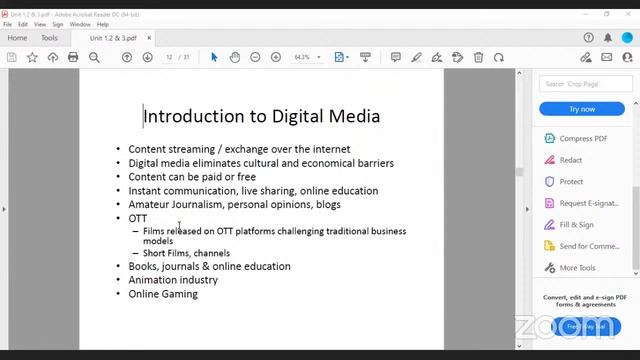
Task: Click the Try now button
Action: pos(582,109)
